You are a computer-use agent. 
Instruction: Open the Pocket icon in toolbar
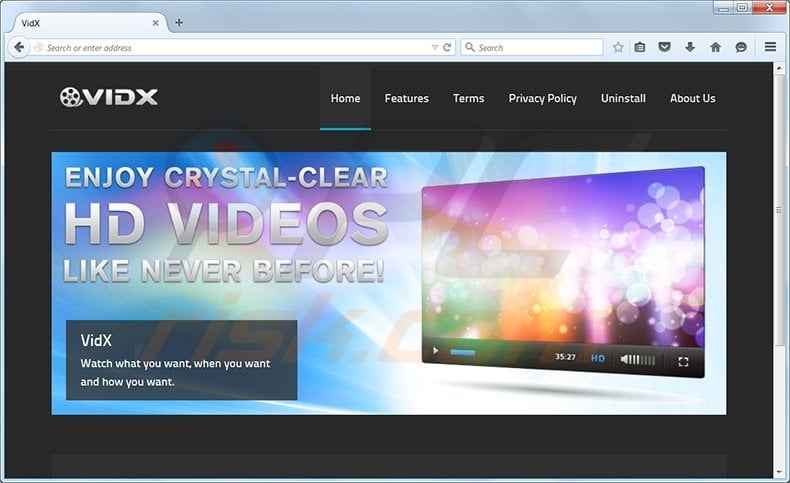tap(665, 47)
